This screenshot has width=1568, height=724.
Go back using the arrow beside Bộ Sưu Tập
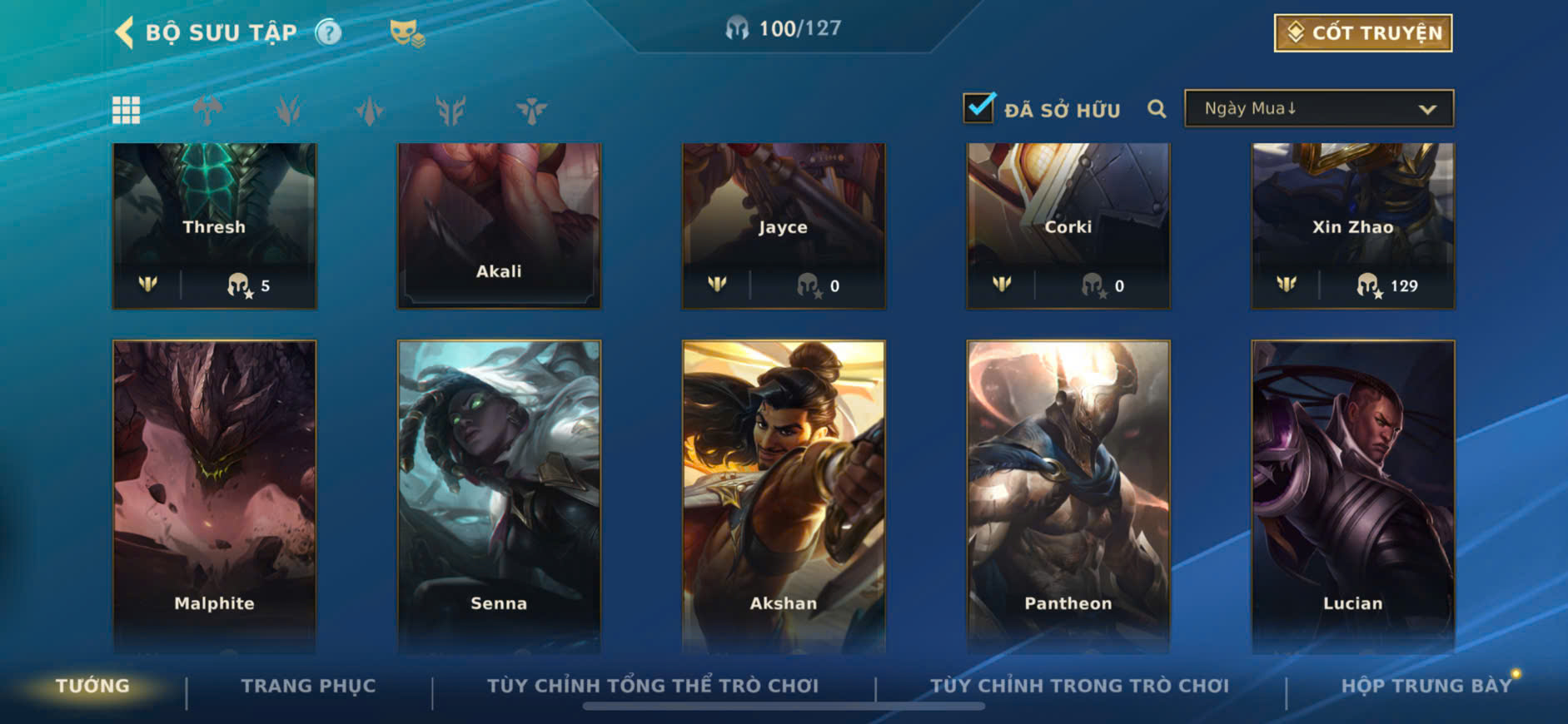tap(124, 32)
